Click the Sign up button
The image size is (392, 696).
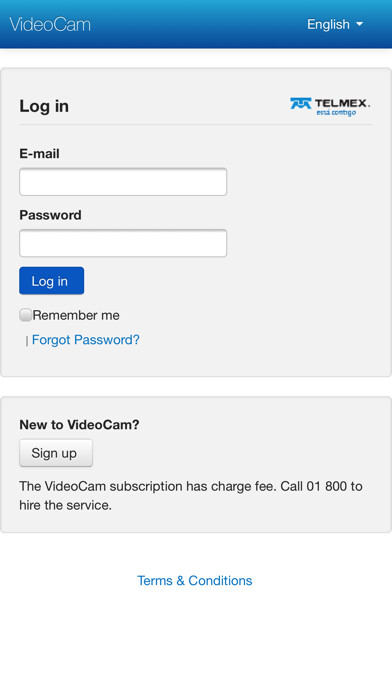click(56, 453)
